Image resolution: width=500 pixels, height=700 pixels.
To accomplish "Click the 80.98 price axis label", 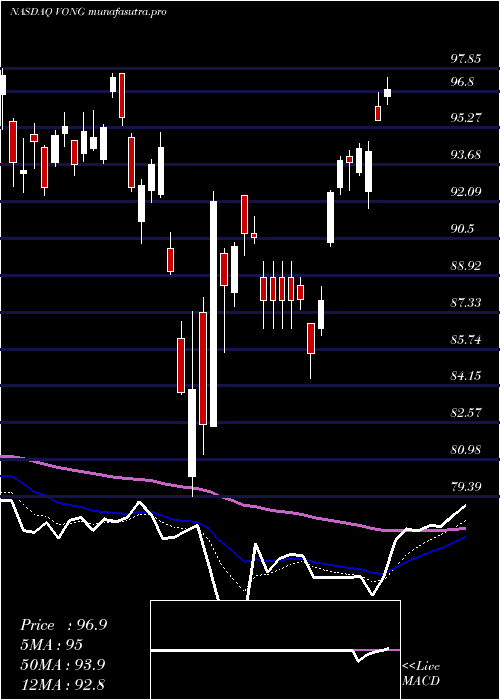I will coord(465,450).
